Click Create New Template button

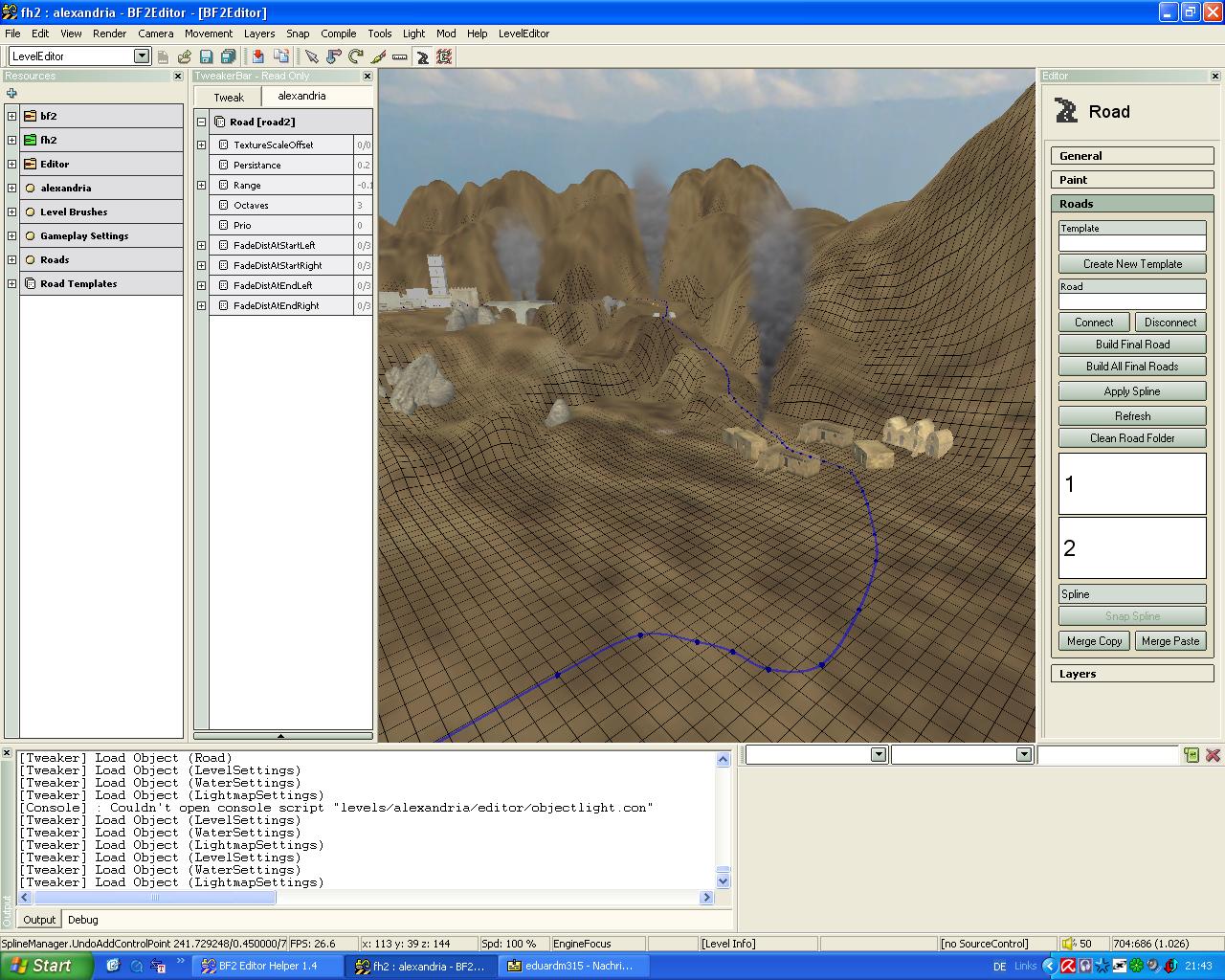pyautogui.click(x=1132, y=264)
